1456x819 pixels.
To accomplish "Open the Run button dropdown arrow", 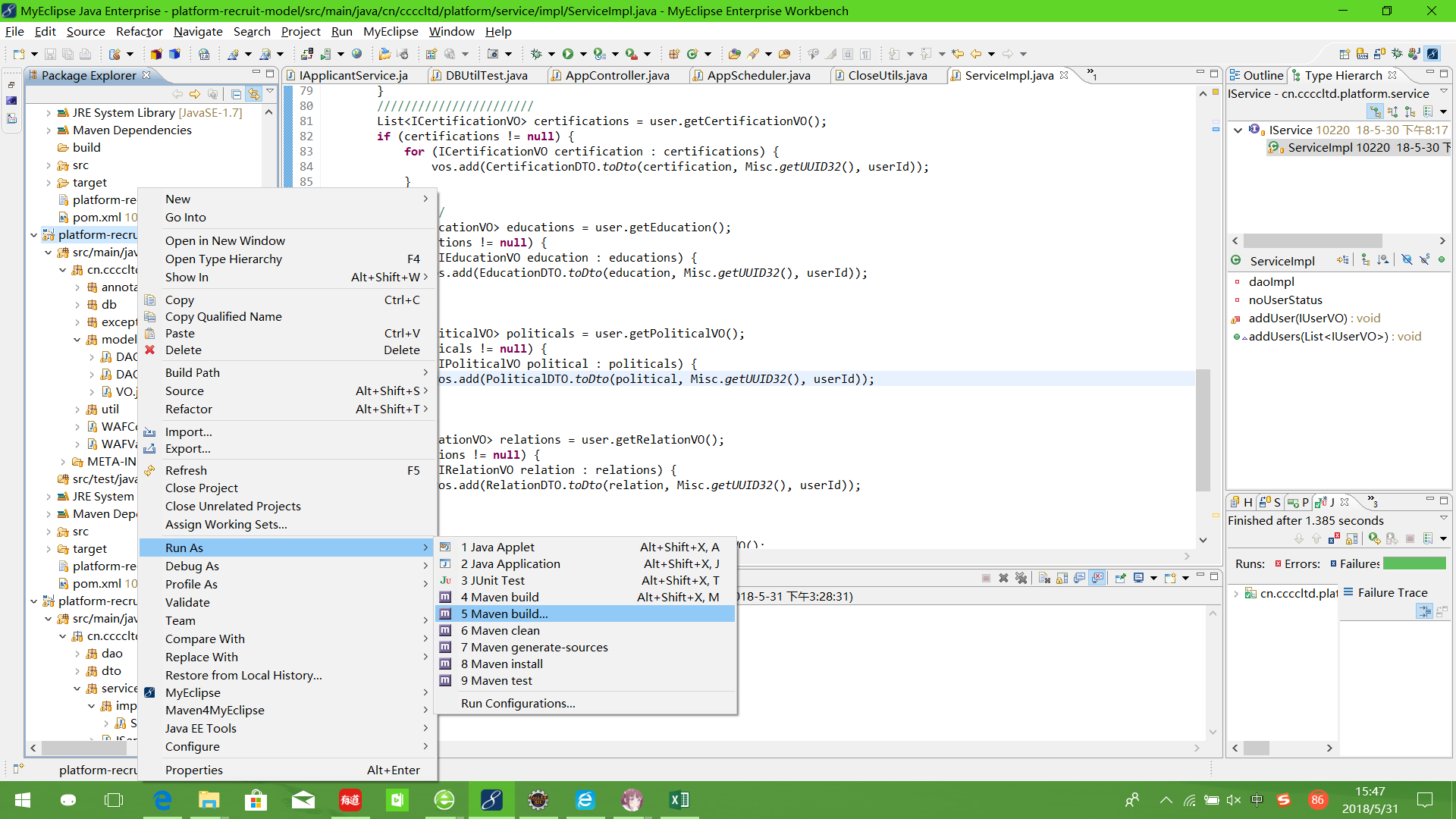I will coord(583,54).
